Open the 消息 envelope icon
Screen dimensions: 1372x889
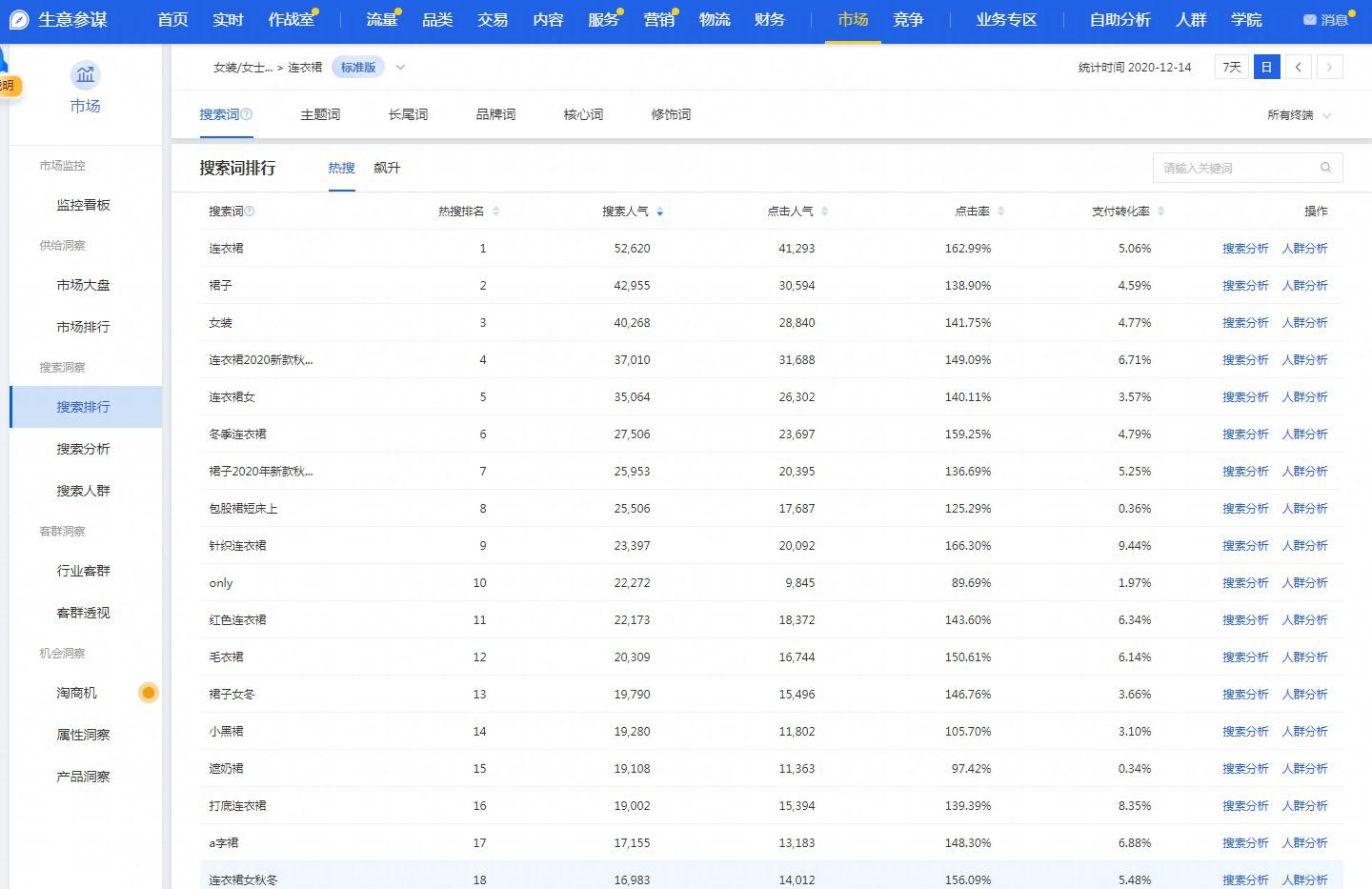(x=1309, y=20)
